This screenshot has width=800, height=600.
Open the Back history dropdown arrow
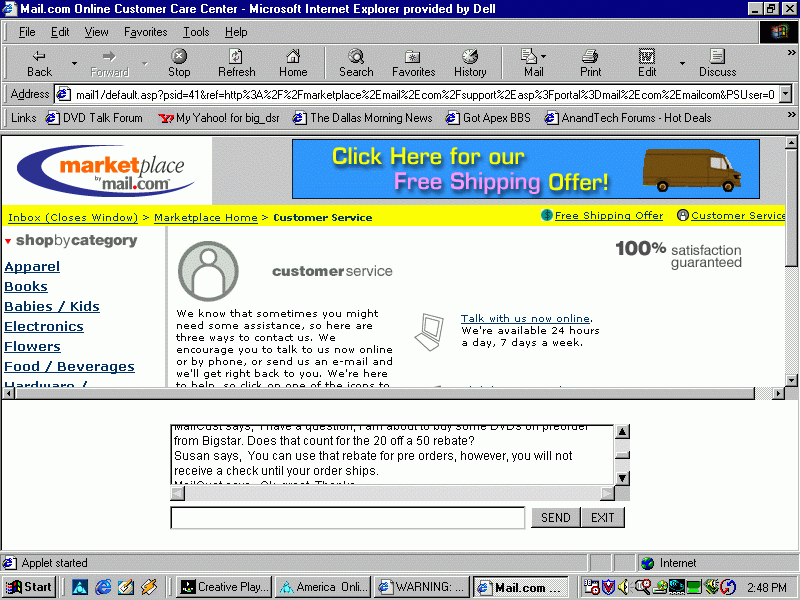coord(74,63)
